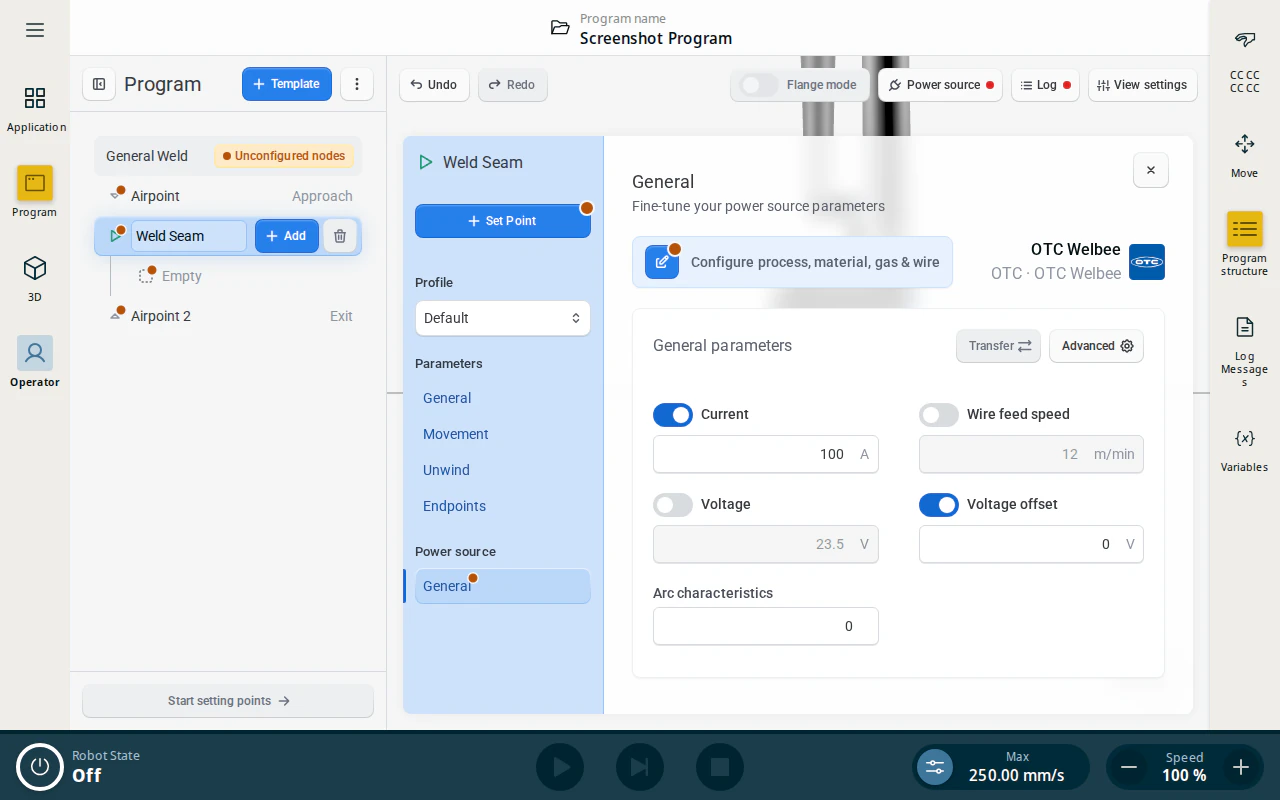Click the Current value input field
1280x800 pixels.
(x=765, y=454)
